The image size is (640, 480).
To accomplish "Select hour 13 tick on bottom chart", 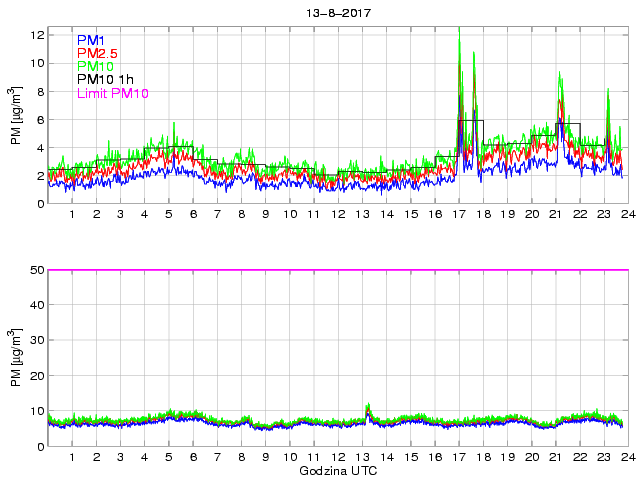I will tap(362, 458).
